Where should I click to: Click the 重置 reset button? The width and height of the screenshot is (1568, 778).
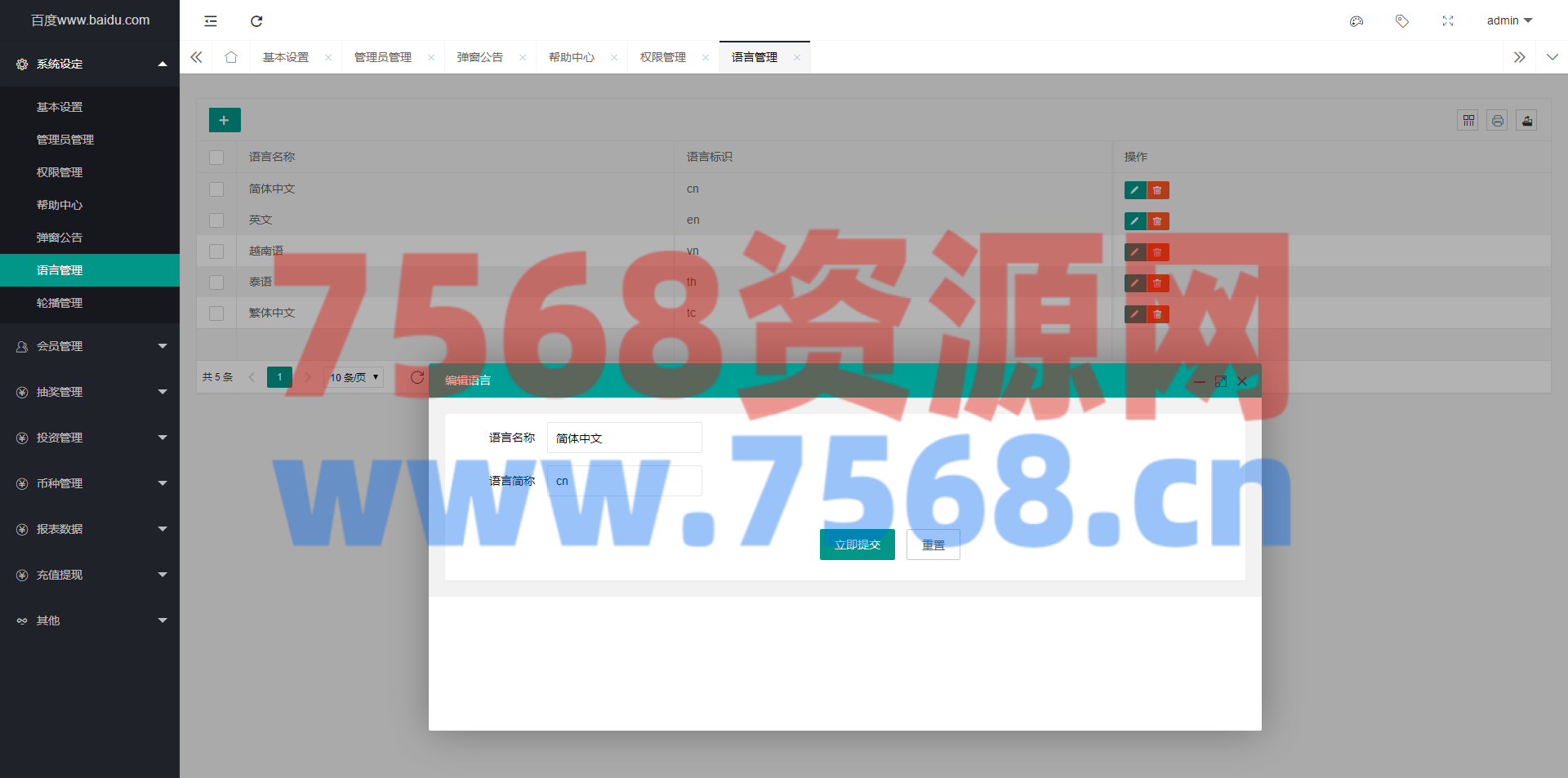(x=933, y=545)
